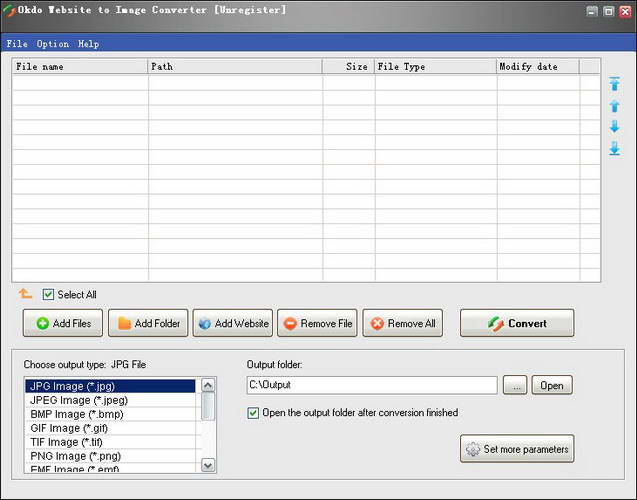Sort by the Size column header
This screenshot has height=500, width=637.
tap(348, 66)
